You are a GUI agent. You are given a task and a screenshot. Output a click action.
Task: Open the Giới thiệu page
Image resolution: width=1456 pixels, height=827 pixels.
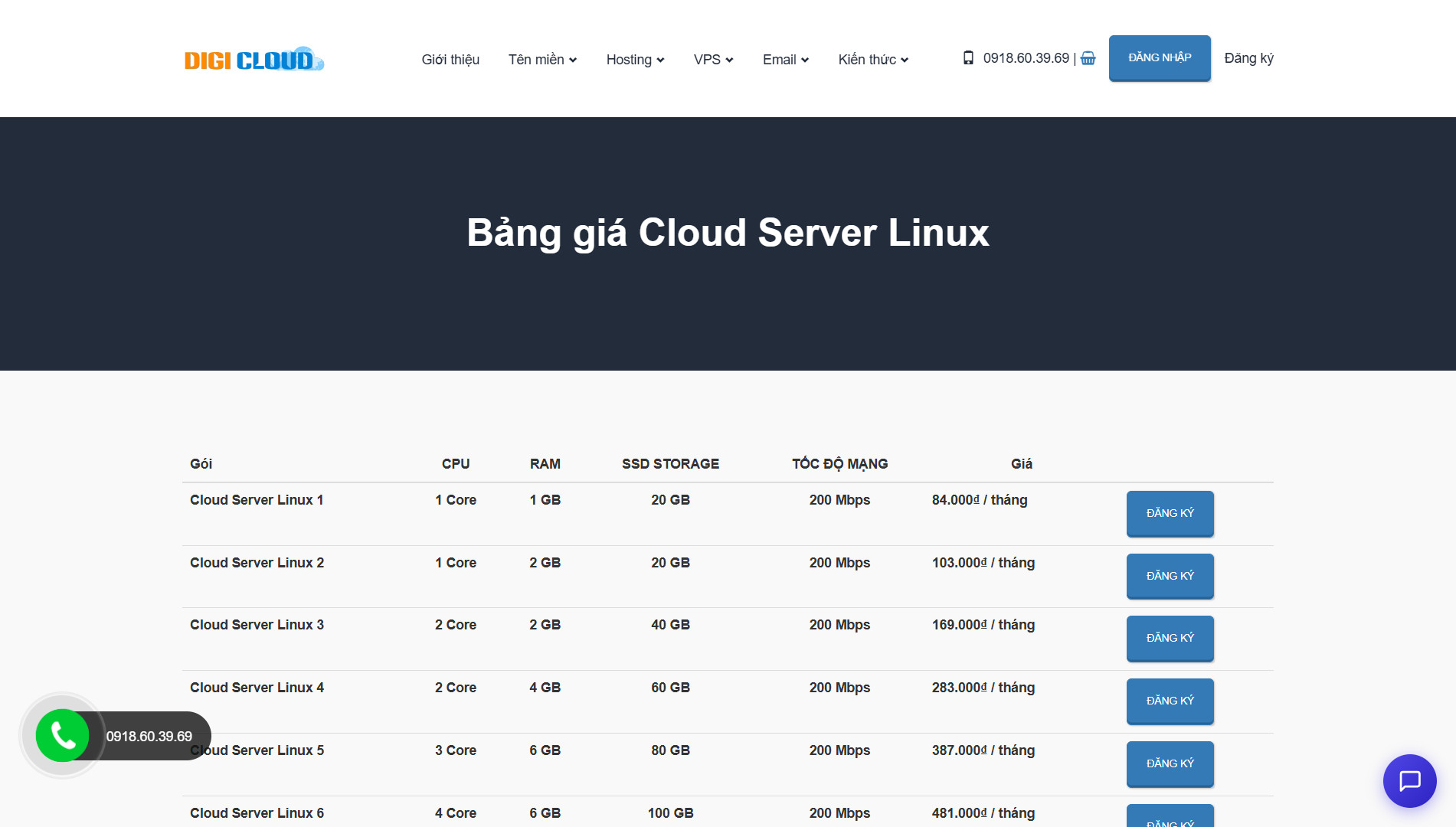point(450,60)
